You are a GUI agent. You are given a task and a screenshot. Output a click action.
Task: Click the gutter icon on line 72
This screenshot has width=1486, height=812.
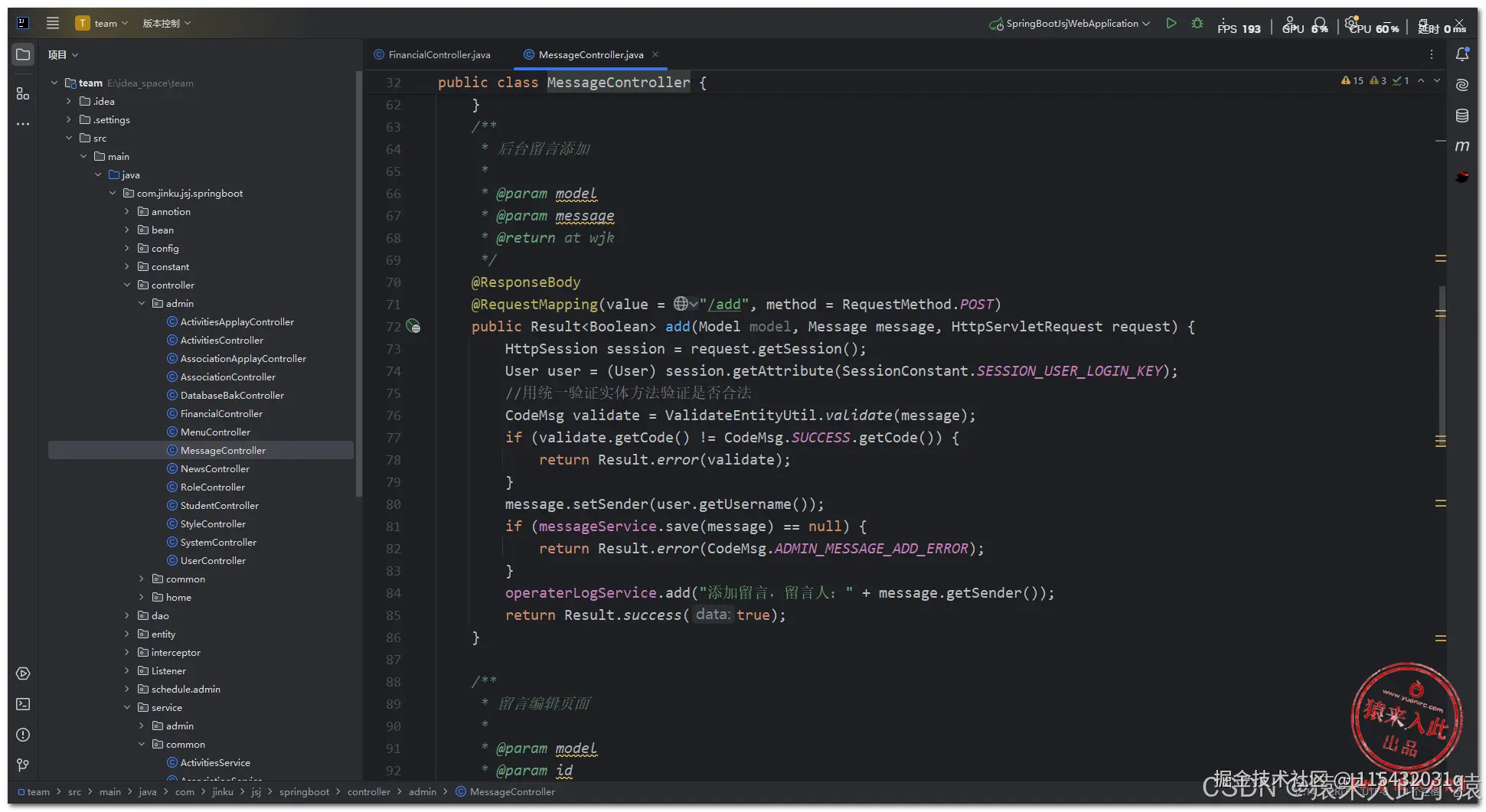[413, 327]
